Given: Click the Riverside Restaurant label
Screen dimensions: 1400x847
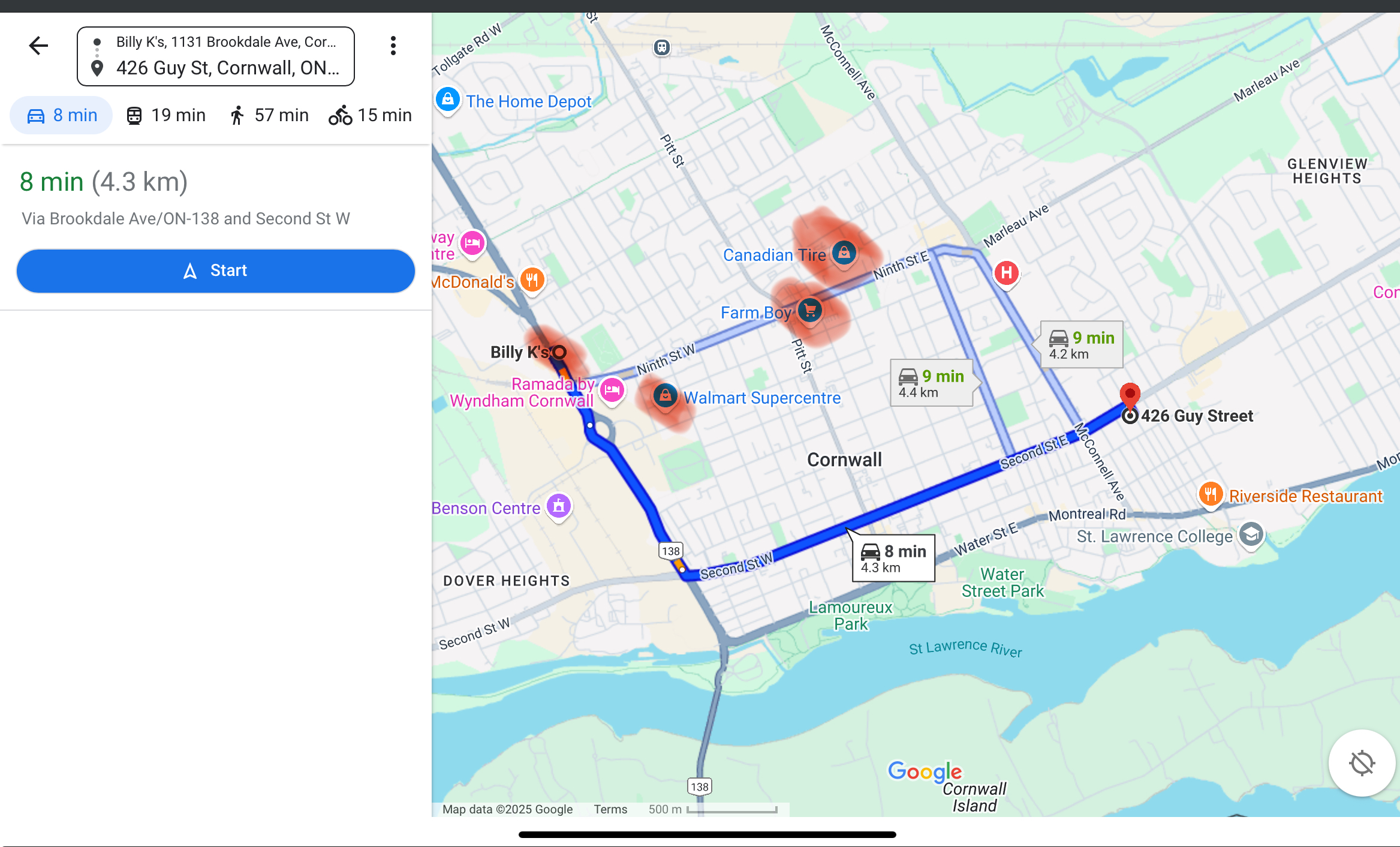Looking at the screenshot, I should [1306, 496].
